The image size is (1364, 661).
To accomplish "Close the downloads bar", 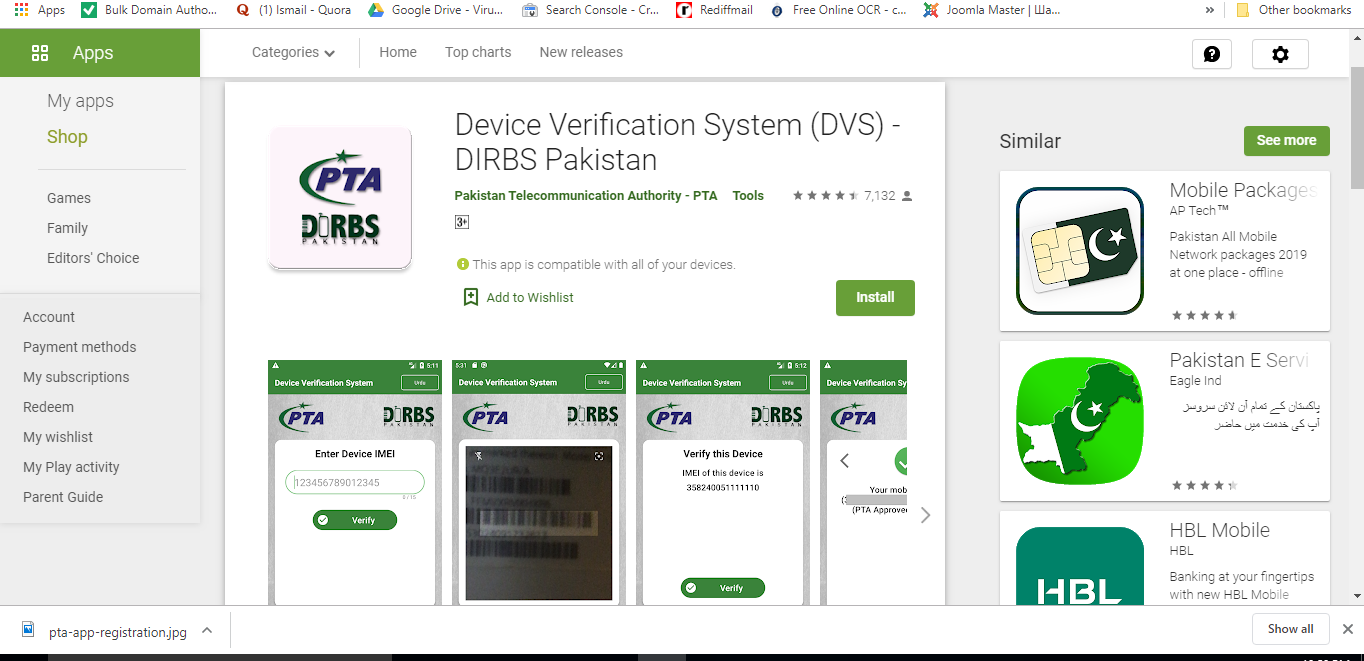I will (x=1347, y=629).
